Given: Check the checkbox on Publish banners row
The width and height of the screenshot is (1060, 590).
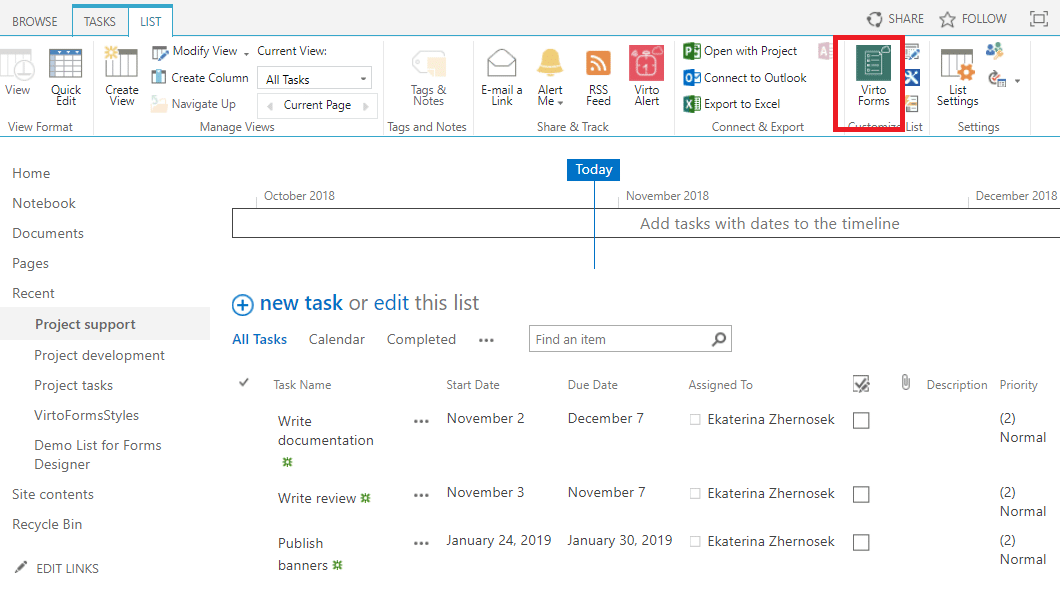Looking at the screenshot, I should pos(861,542).
